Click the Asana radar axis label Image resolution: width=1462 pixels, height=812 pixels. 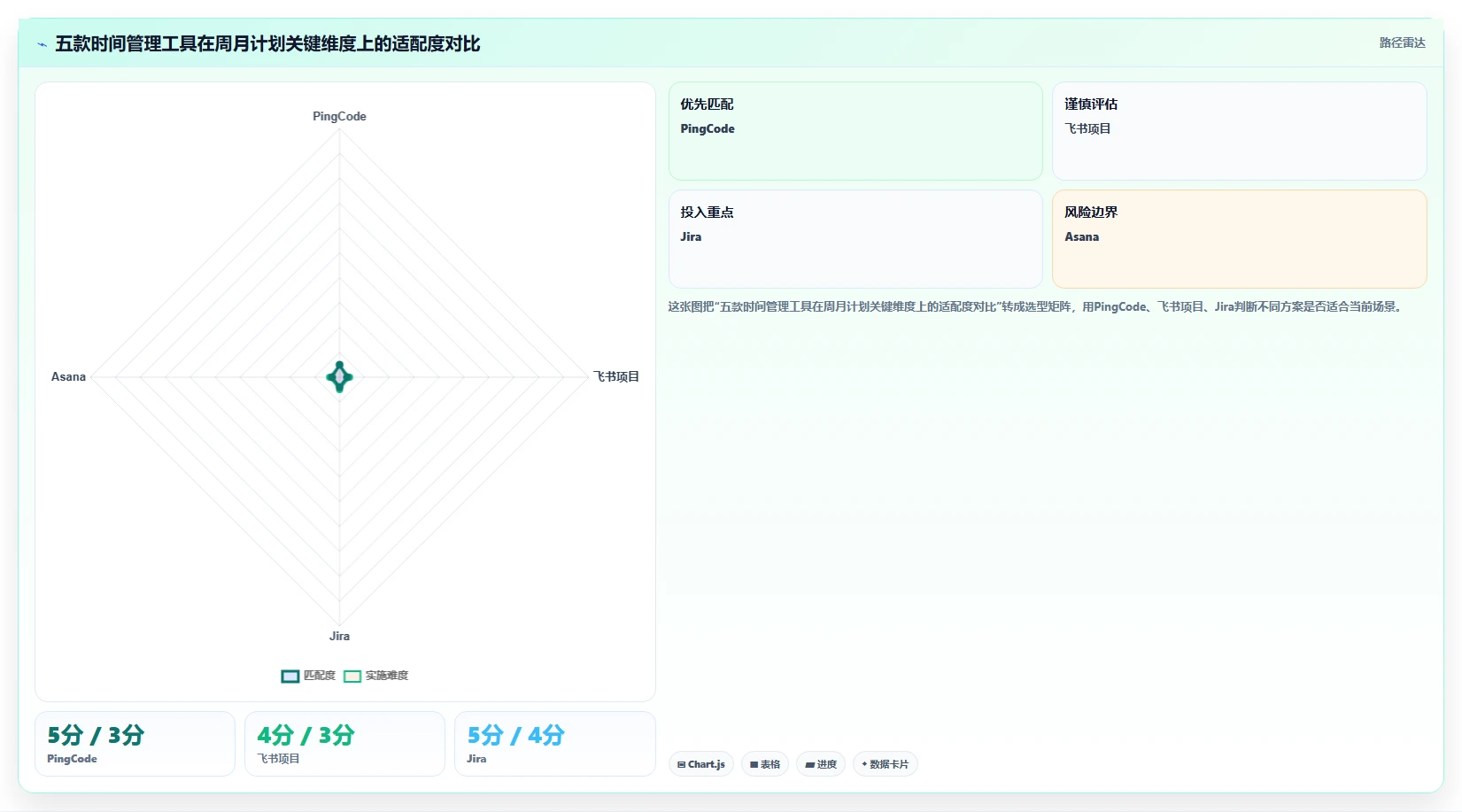click(68, 376)
